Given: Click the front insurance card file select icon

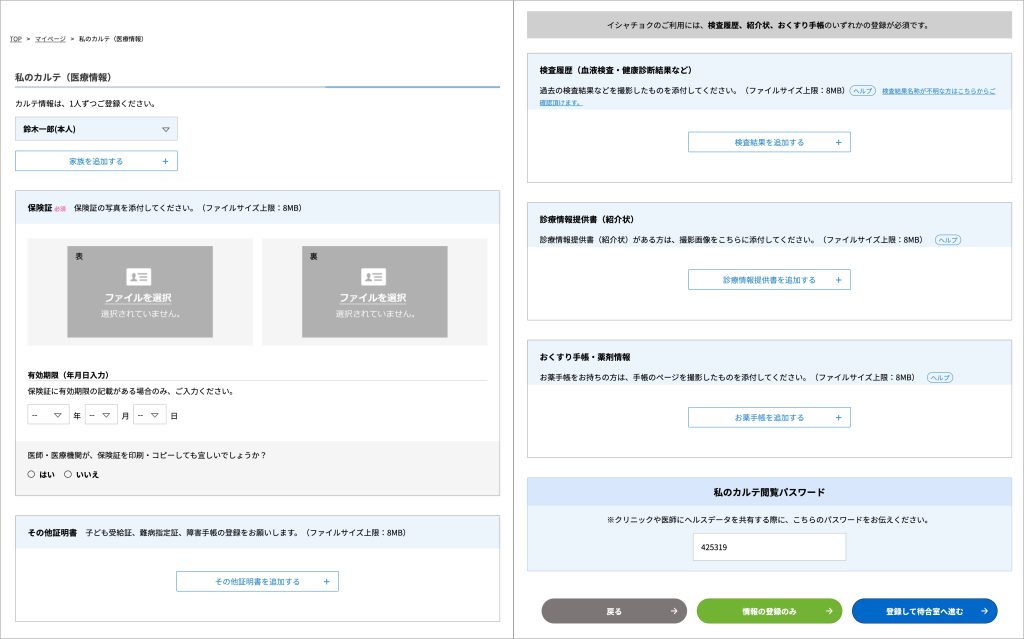Looking at the screenshot, I should [139, 277].
